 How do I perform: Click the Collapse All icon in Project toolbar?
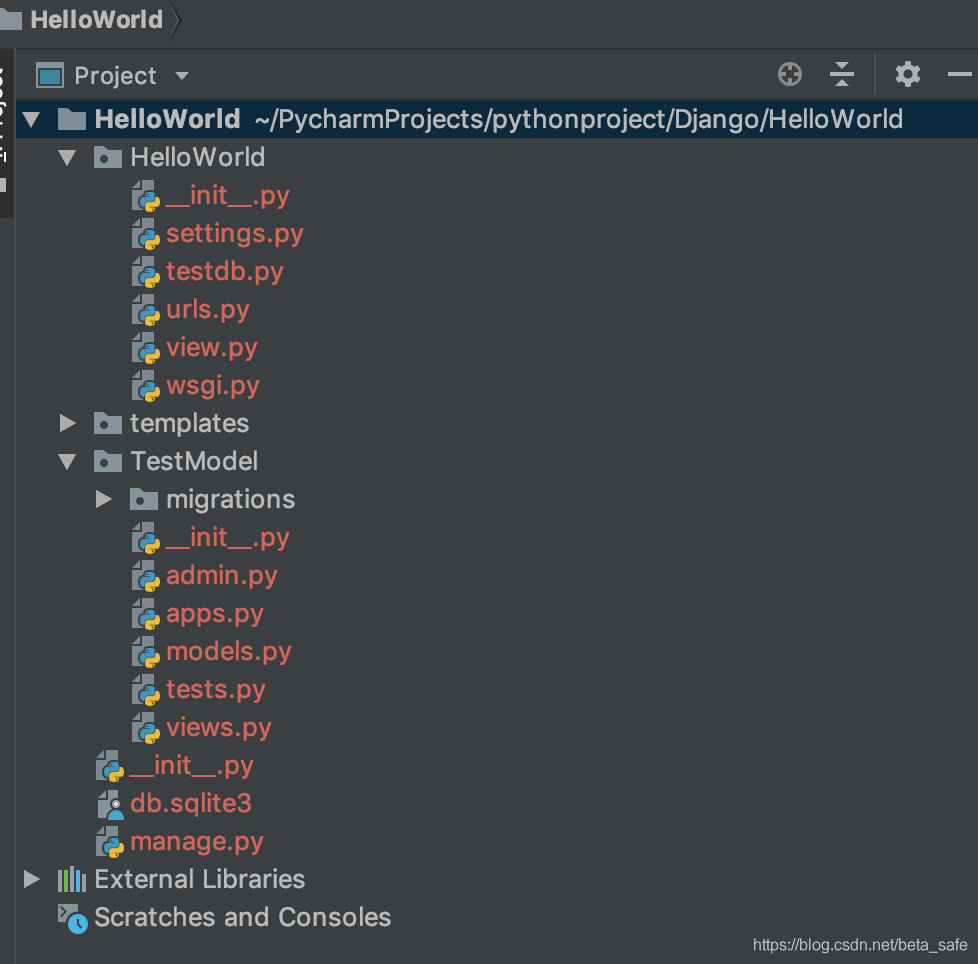tap(841, 74)
